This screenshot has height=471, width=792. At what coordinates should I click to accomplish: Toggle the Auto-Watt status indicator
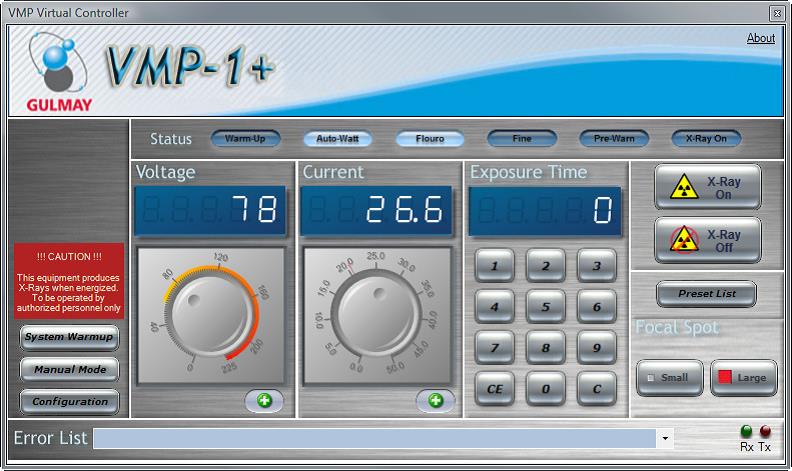click(x=337, y=138)
